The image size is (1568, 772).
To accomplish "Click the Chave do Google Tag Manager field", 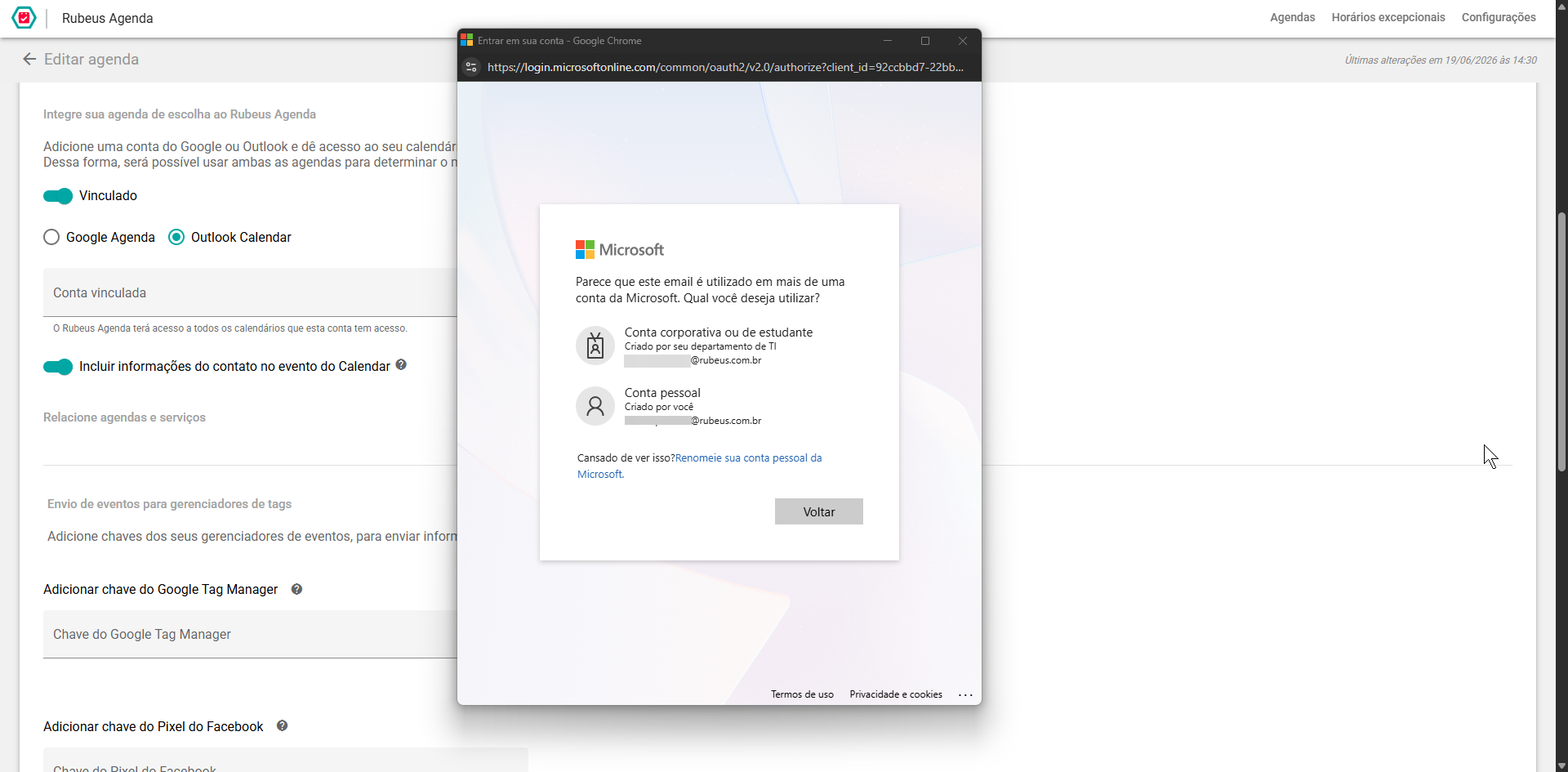I will [x=250, y=634].
